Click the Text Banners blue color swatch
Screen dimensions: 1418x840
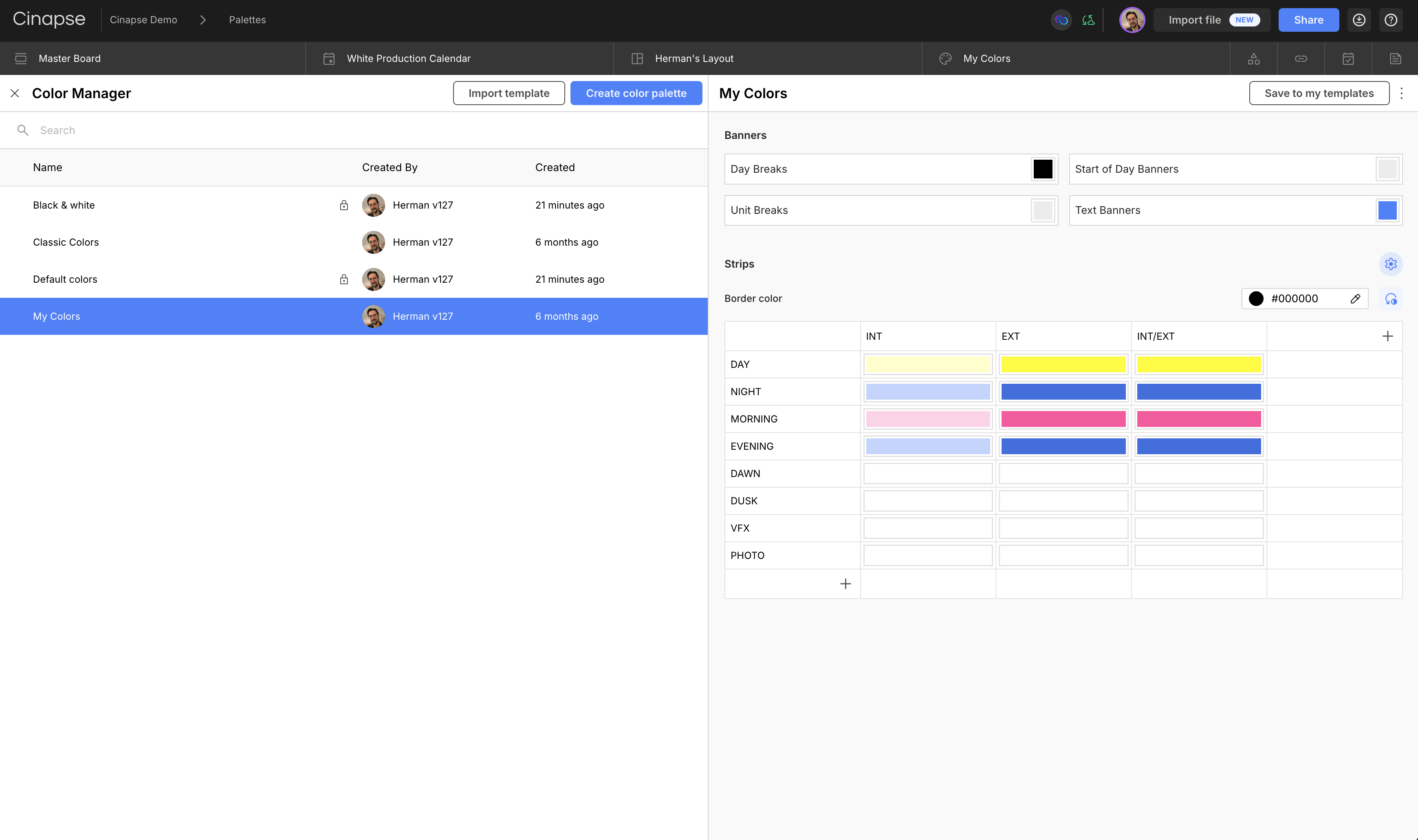coord(1387,210)
